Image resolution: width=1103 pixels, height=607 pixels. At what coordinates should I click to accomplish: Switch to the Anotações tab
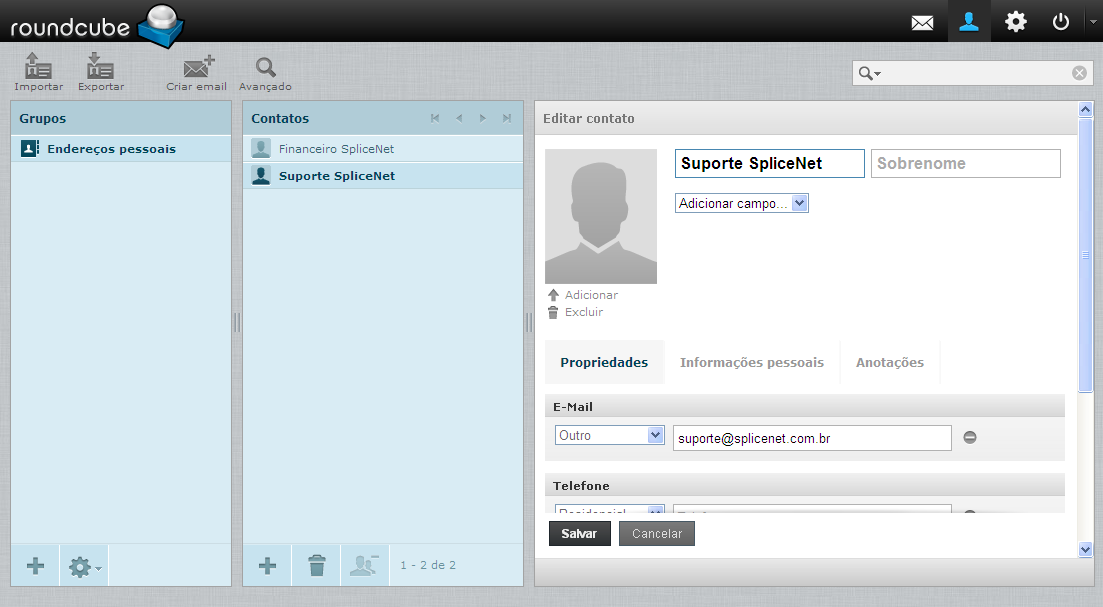tap(890, 362)
